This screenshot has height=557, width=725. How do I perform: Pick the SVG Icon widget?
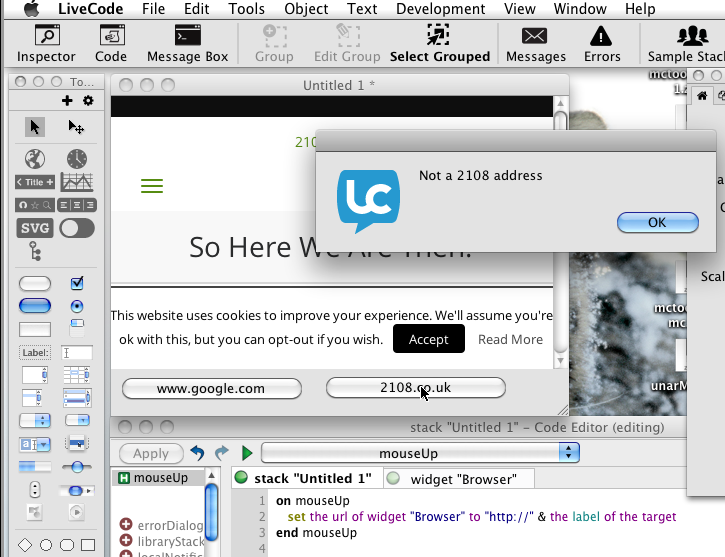[35, 228]
